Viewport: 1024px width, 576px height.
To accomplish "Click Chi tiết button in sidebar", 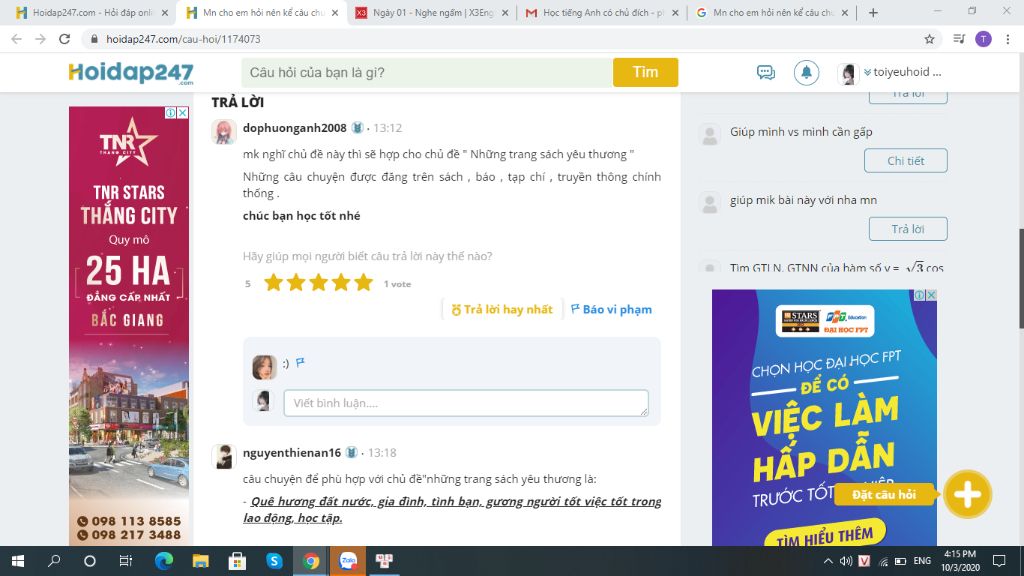I will click(x=906, y=161).
